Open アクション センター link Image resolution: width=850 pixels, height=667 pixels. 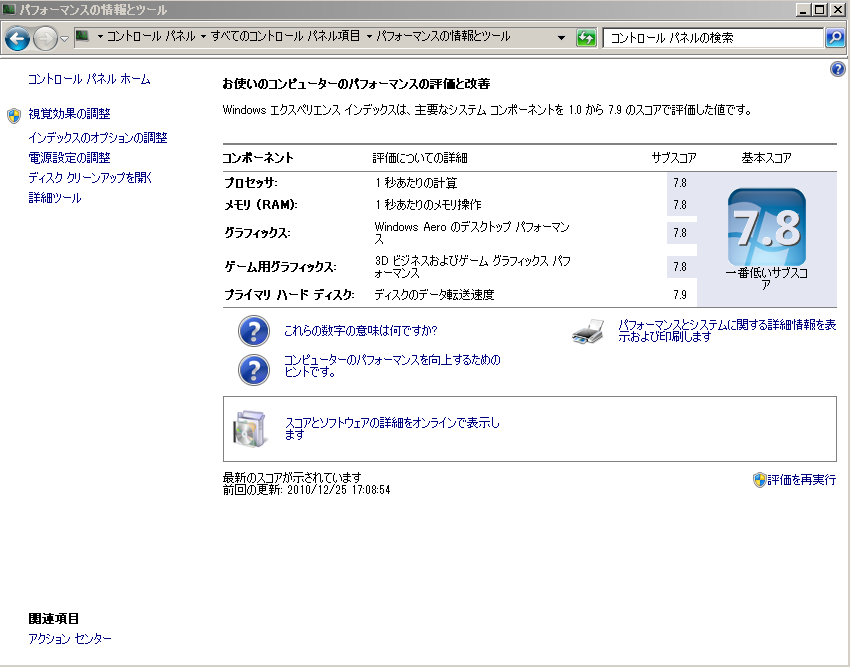(x=70, y=639)
